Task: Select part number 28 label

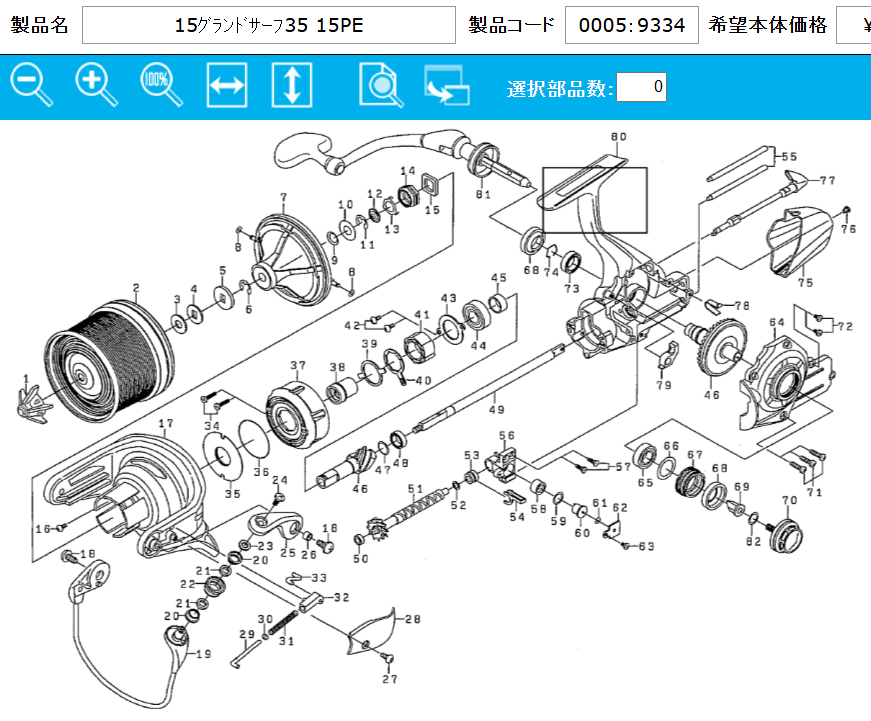Action: (412, 619)
